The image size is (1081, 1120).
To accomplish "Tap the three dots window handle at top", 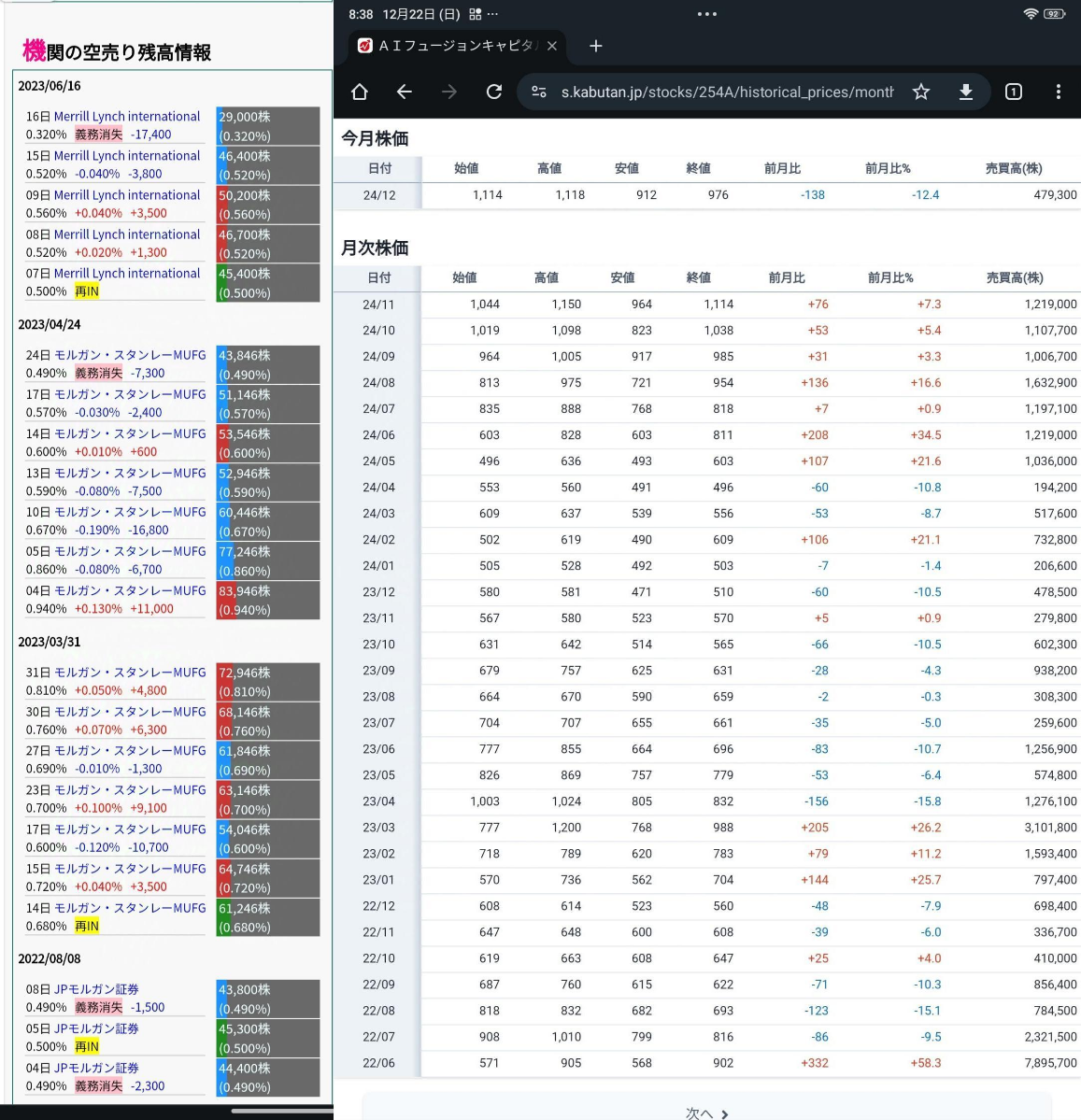I will point(707,14).
